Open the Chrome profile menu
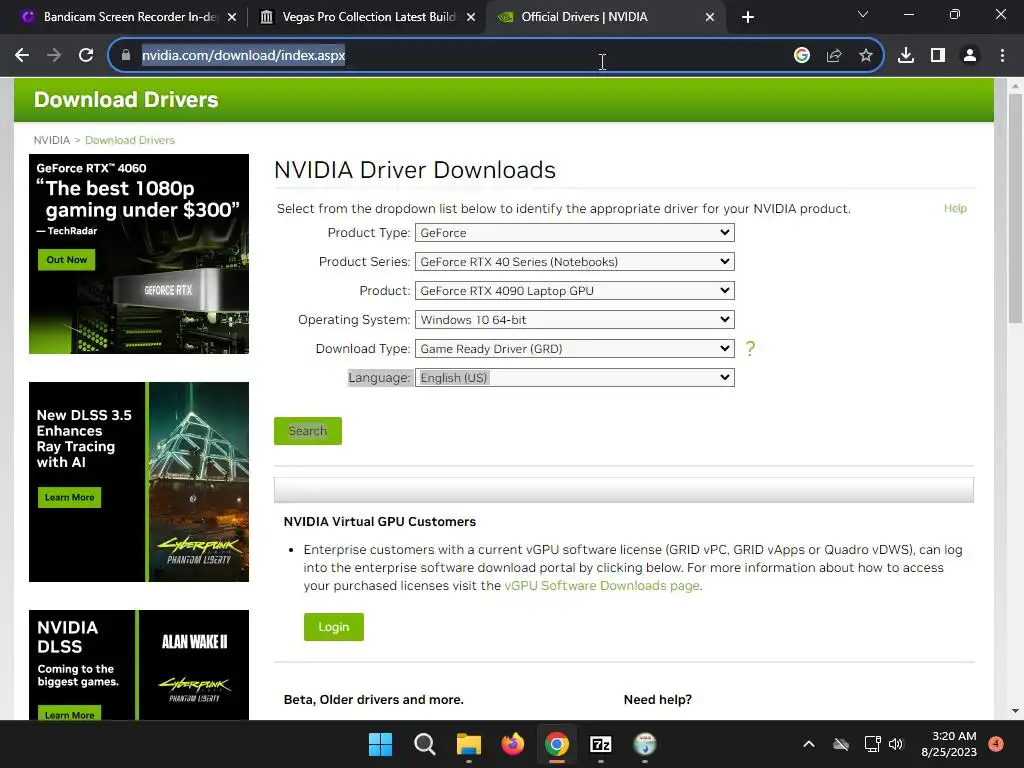 coord(970,56)
